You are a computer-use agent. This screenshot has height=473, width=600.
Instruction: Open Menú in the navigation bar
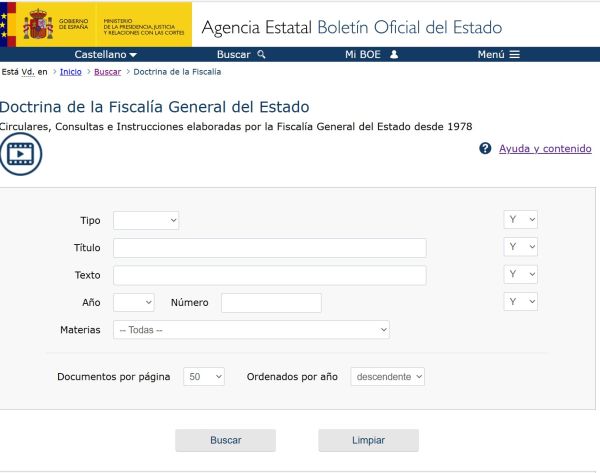tap(499, 54)
